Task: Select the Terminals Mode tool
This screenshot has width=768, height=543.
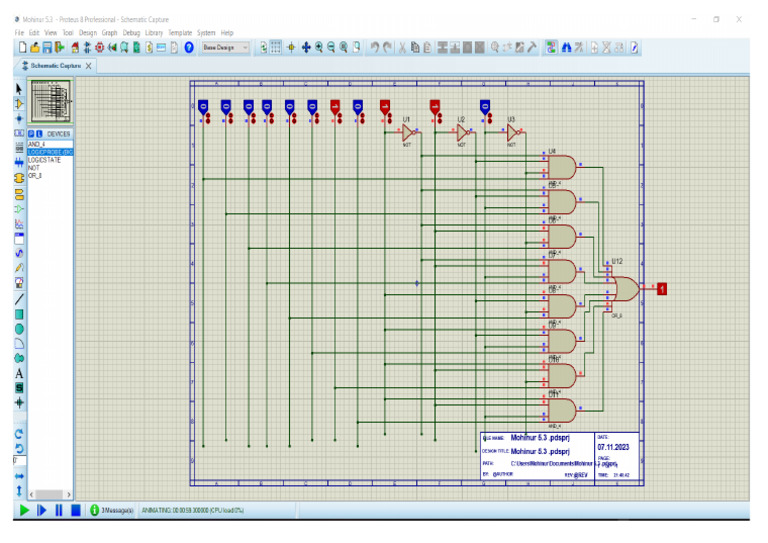Action: click(19, 194)
